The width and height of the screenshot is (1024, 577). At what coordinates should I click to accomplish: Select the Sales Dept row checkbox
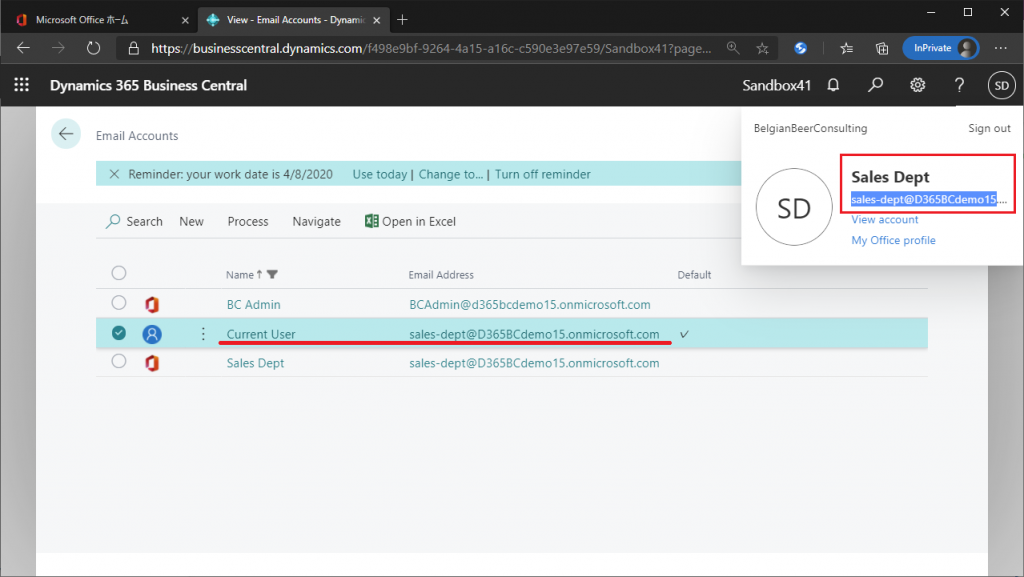coord(119,361)
